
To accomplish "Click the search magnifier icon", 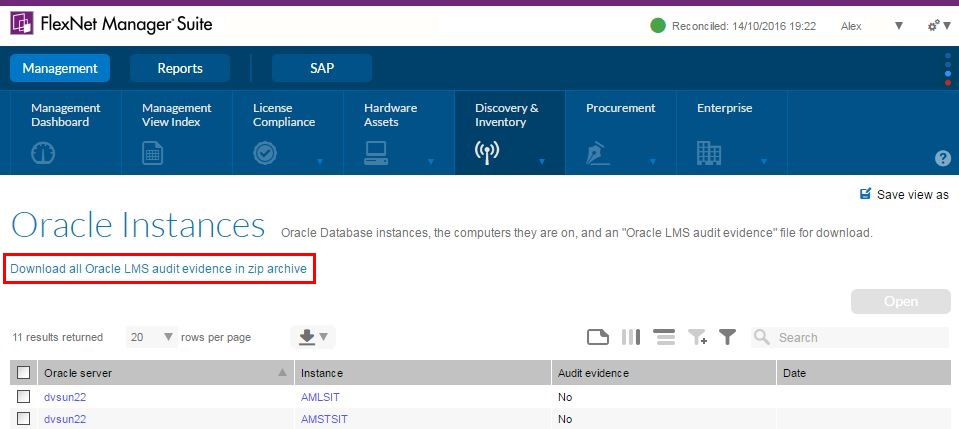I will [761, 337].
